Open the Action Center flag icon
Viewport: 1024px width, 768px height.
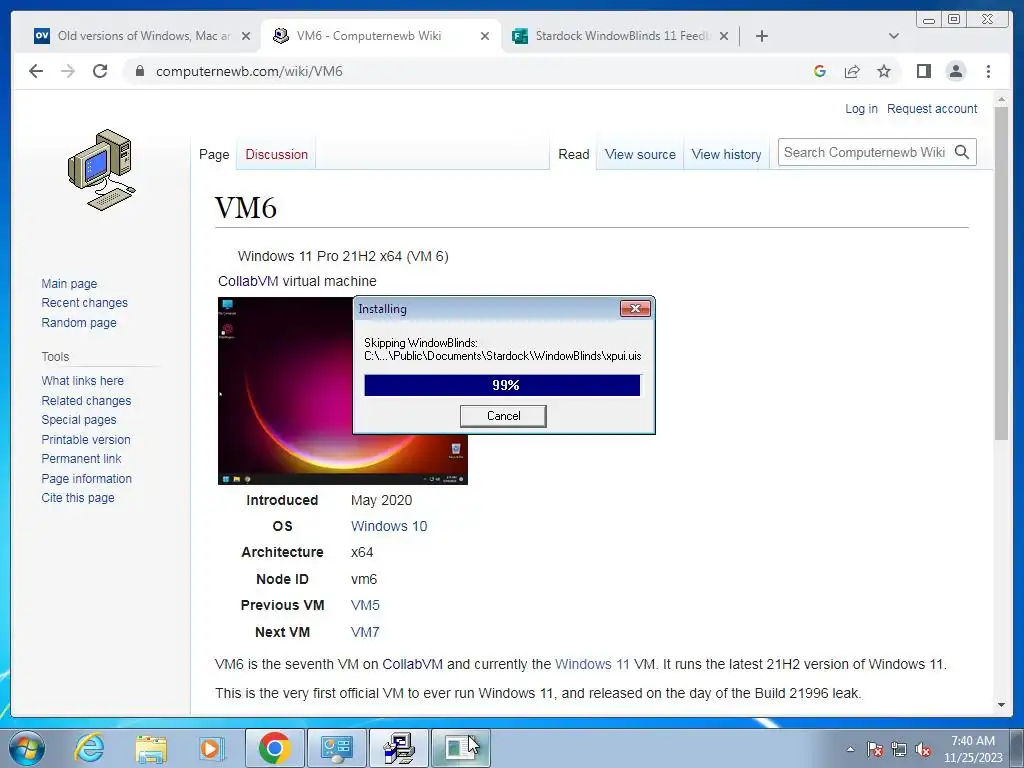(x=875, y=750)
